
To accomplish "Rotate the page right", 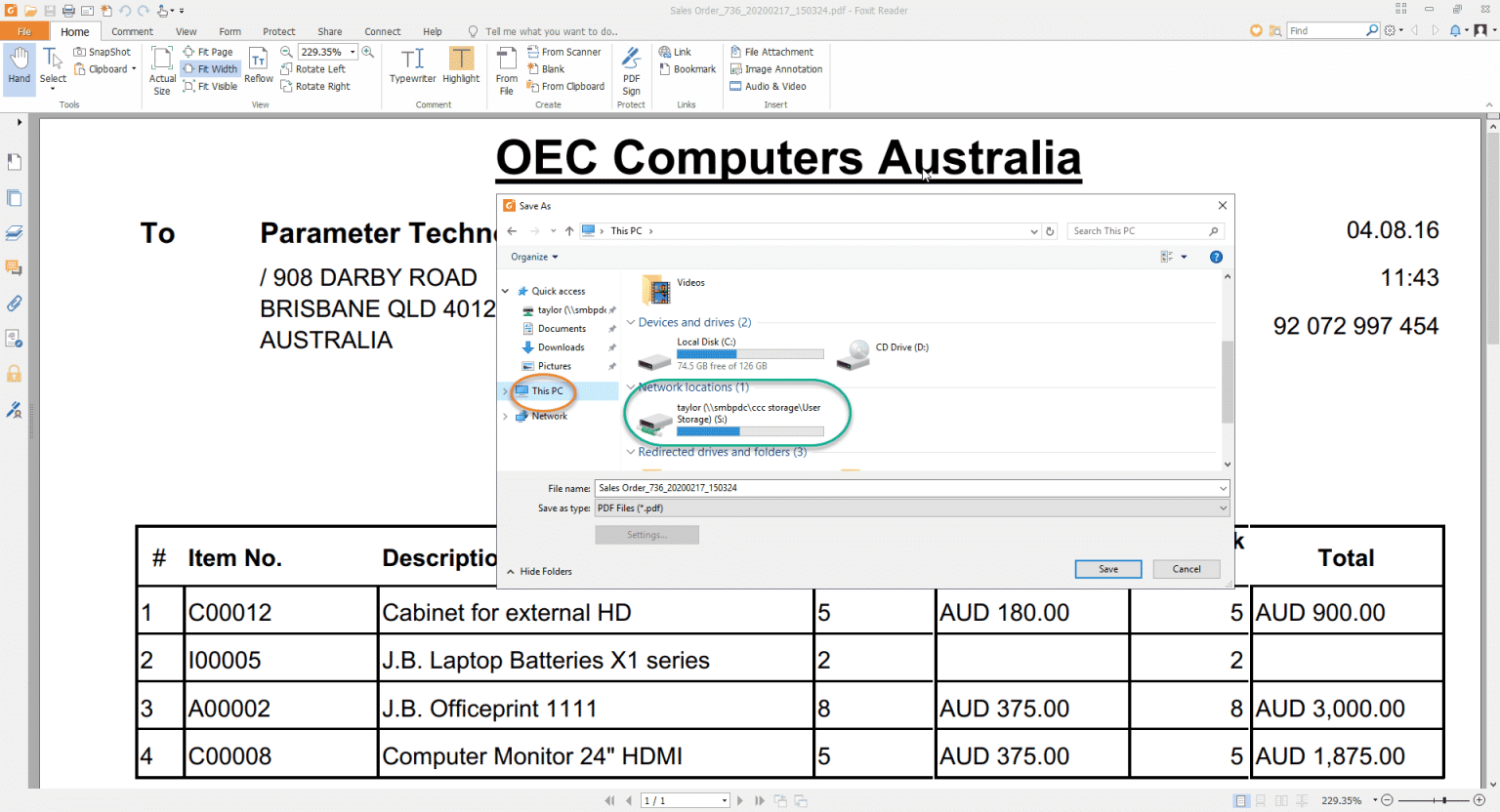I will 315,86.
